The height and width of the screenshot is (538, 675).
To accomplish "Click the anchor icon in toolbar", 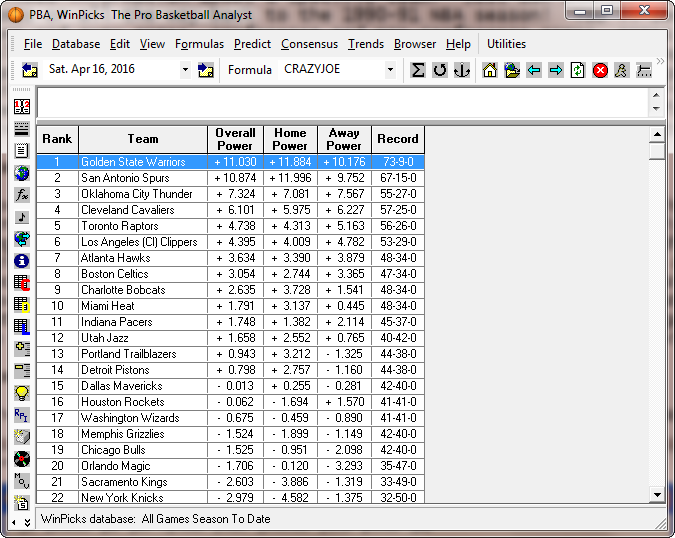I will point(461,70).
